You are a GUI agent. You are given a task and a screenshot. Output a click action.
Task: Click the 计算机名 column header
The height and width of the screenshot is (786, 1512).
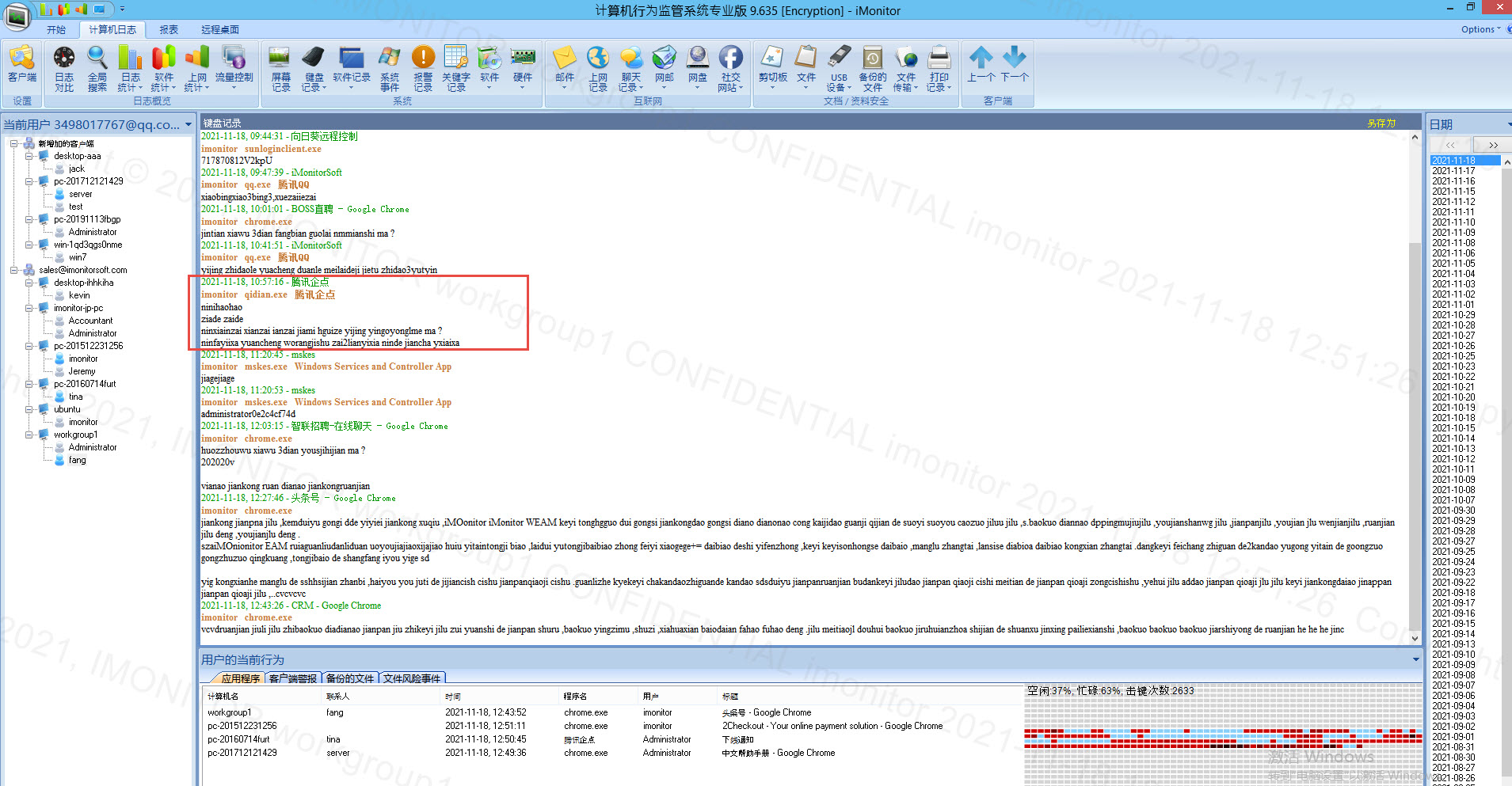point(262,697)
